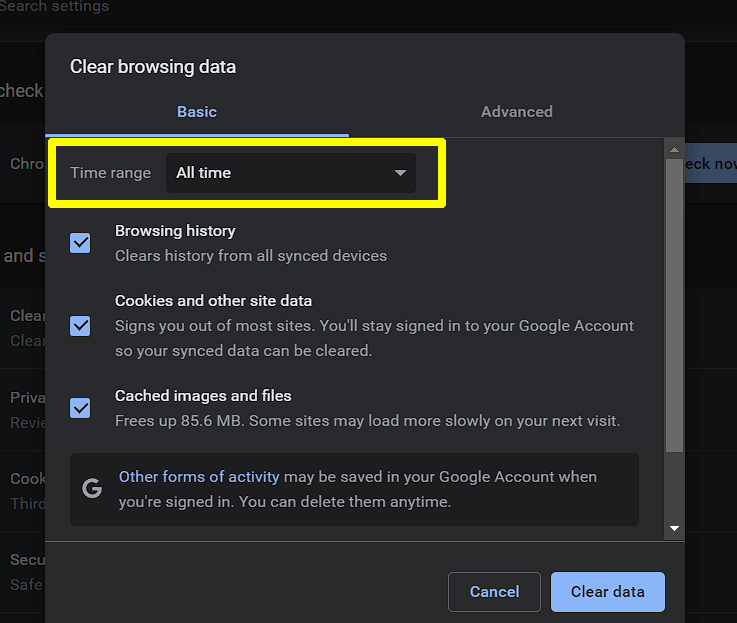Click the 'Browsing history' label text

175,231
